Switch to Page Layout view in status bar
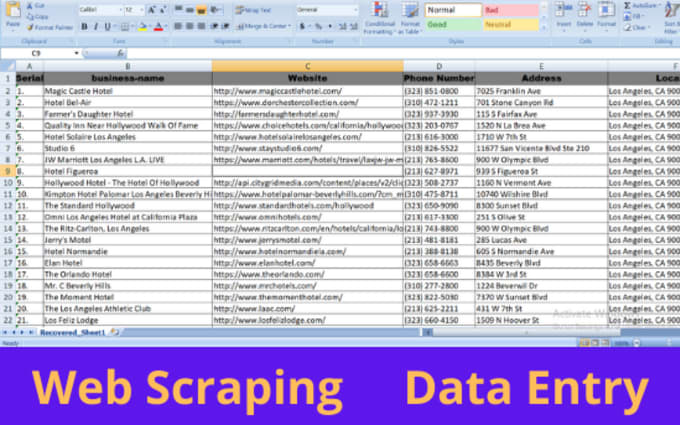 (595, 343)
